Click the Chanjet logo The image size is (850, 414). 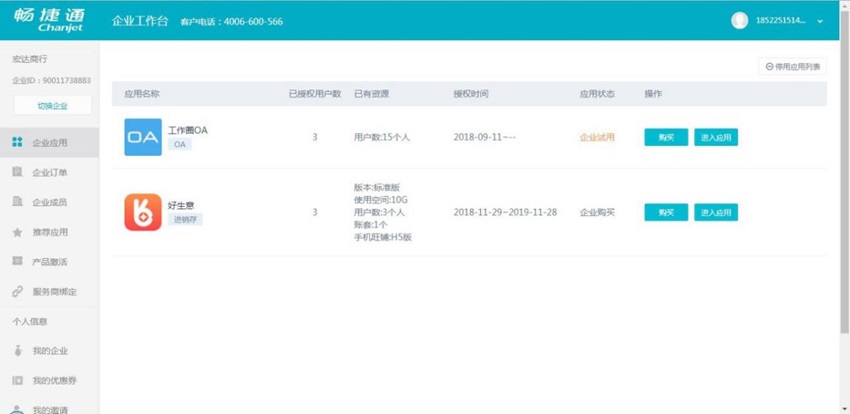click(x=49, y=21)
